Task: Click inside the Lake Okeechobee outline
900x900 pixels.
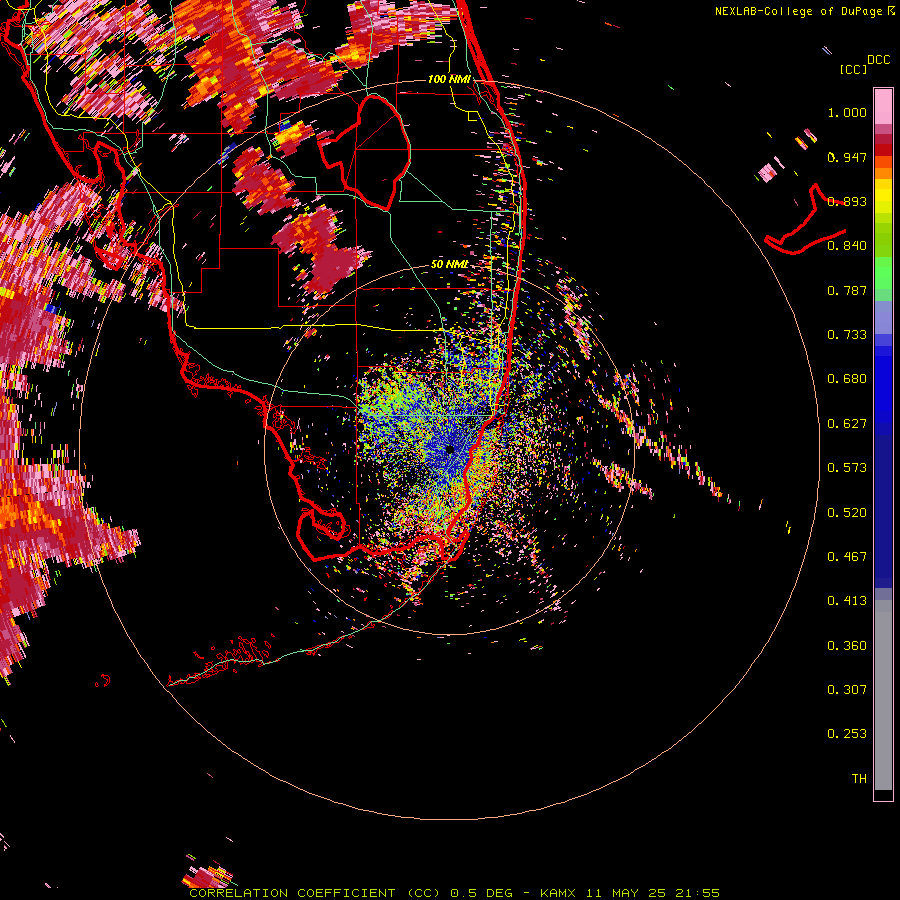Action: click(373, 152)
